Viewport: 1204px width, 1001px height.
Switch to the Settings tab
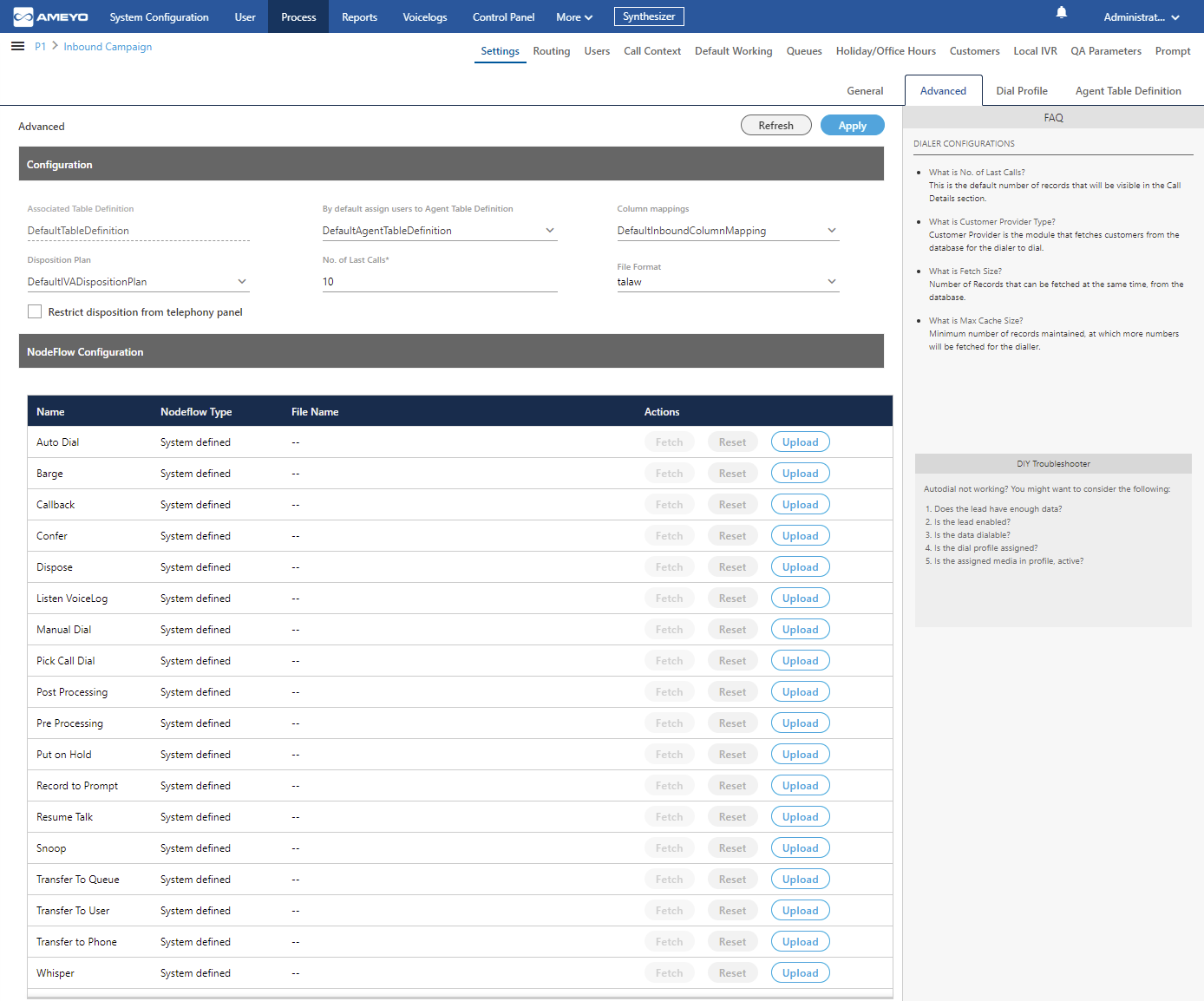501,51
